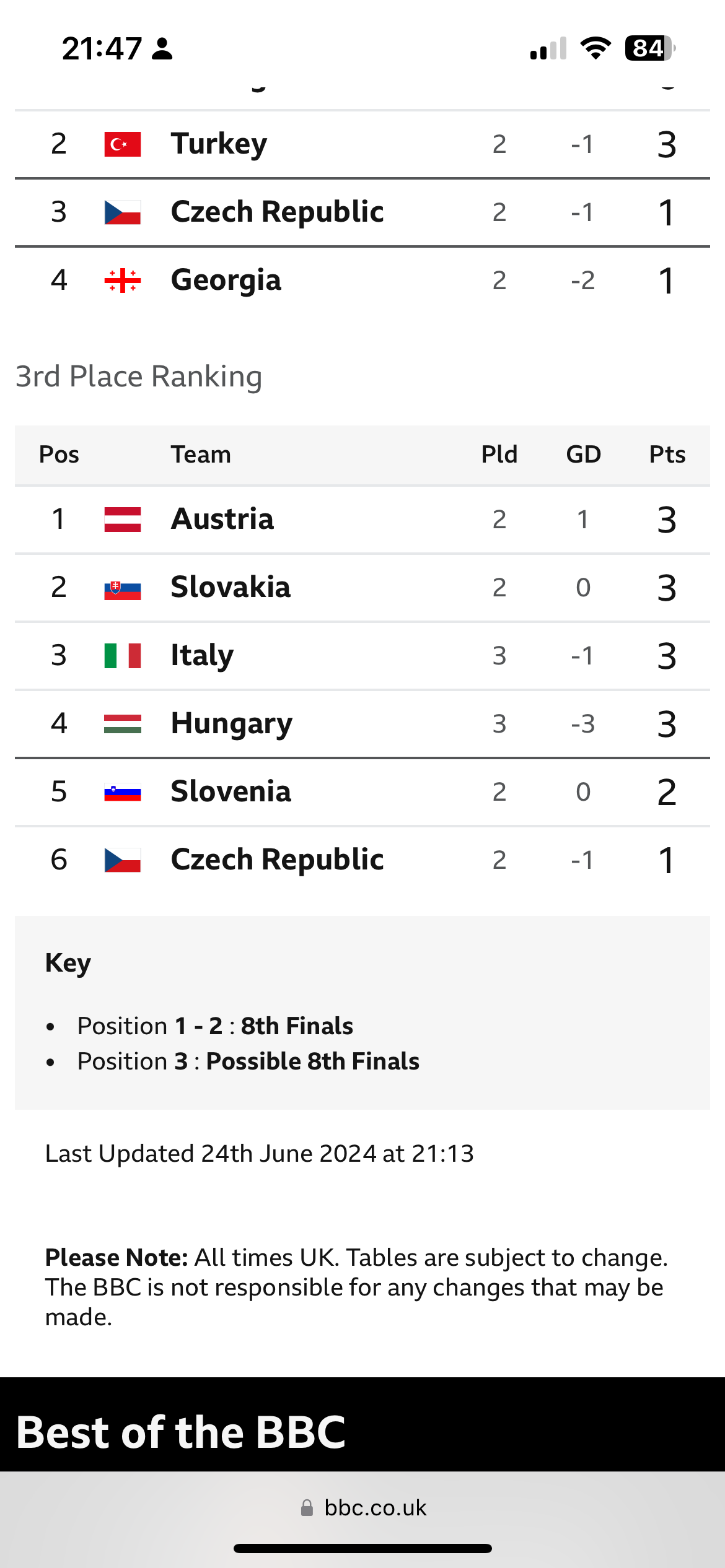Tap the bbc.co.uk address bar
This screenshot has width=725, height=1568.
tap(376, 1508)
